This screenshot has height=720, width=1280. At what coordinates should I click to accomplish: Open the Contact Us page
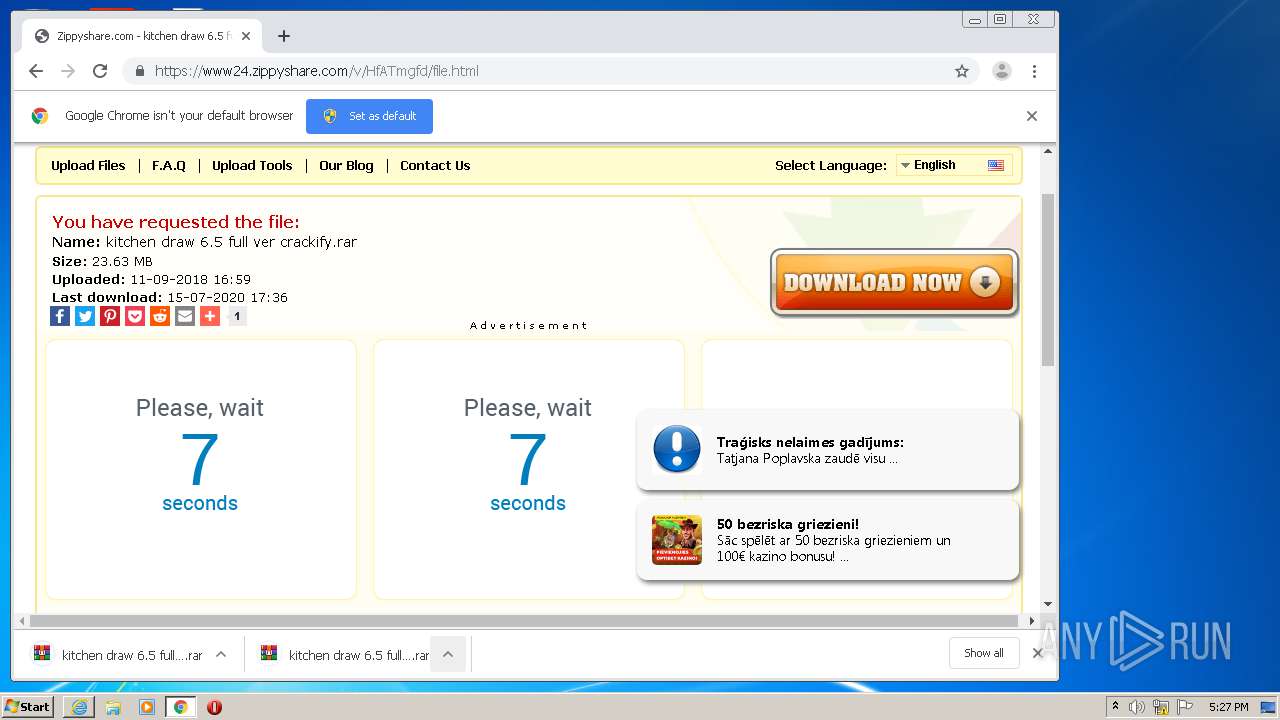click(435, 166)
